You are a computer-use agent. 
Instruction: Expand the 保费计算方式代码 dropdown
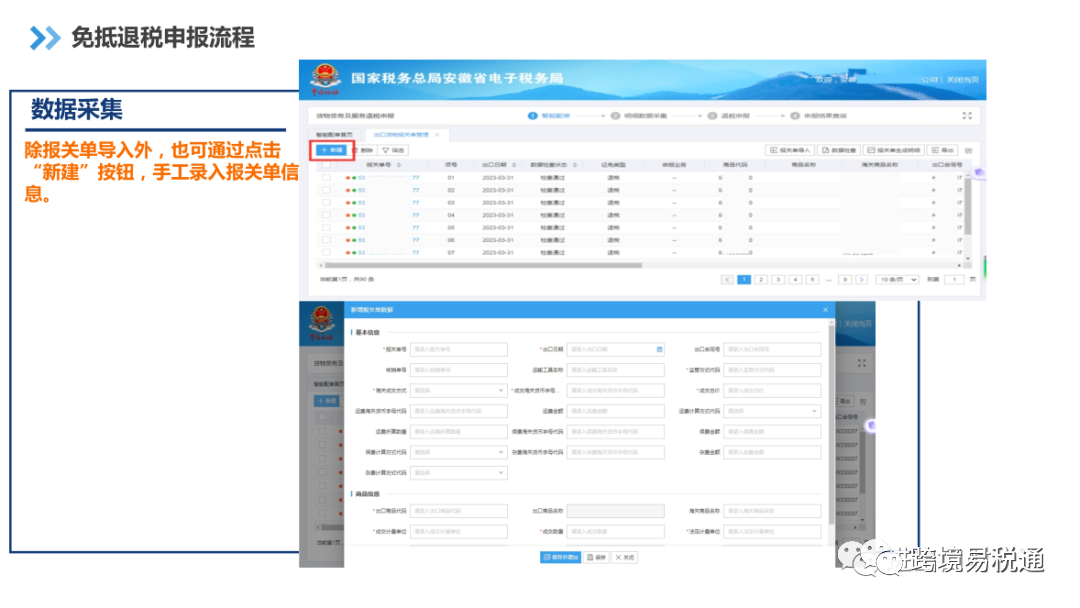[460, 452]
